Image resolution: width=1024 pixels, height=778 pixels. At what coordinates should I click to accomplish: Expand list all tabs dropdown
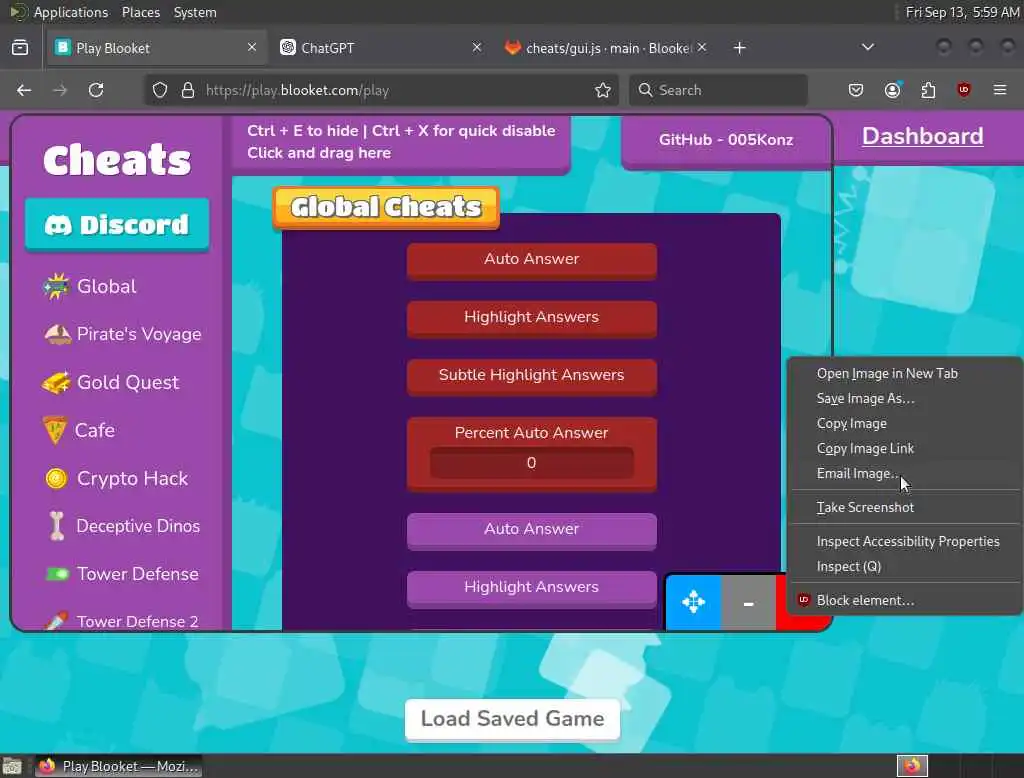click(868, 47)
